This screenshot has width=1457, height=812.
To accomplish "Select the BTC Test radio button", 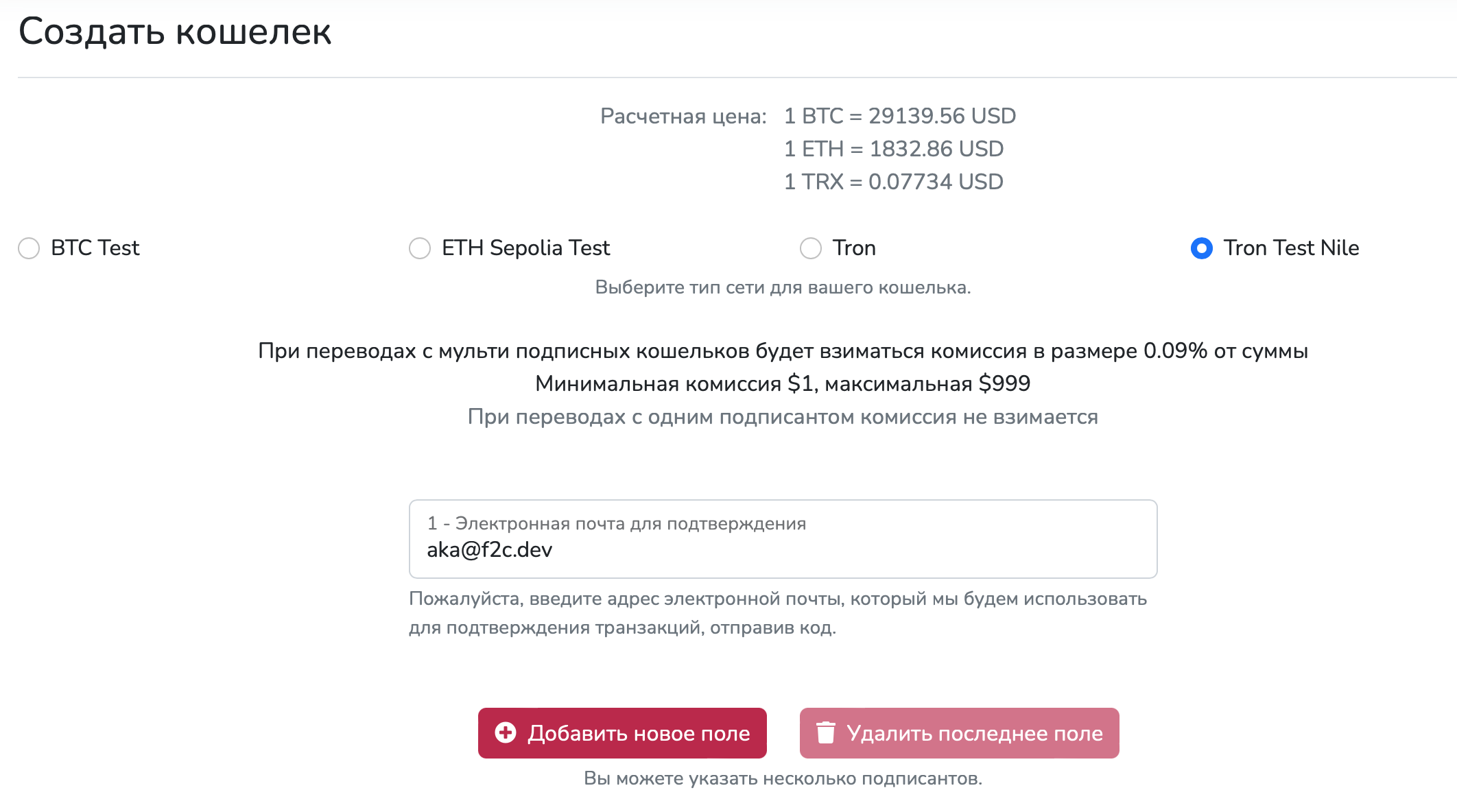I will click(x=29, y=248).
